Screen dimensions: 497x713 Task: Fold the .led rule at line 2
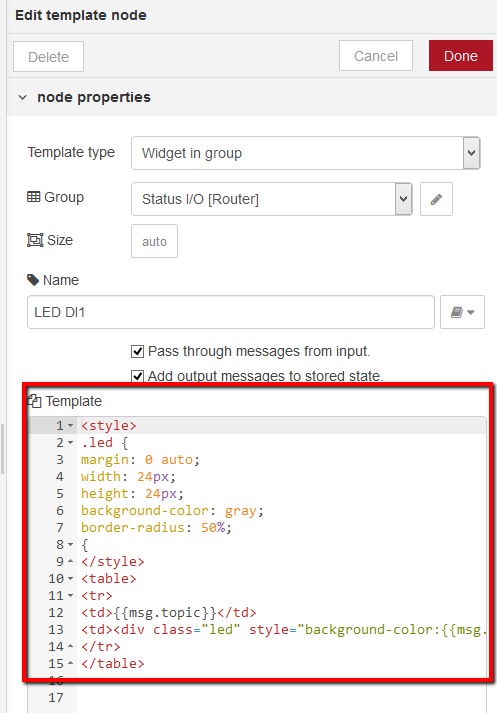[x=70, y=442]
